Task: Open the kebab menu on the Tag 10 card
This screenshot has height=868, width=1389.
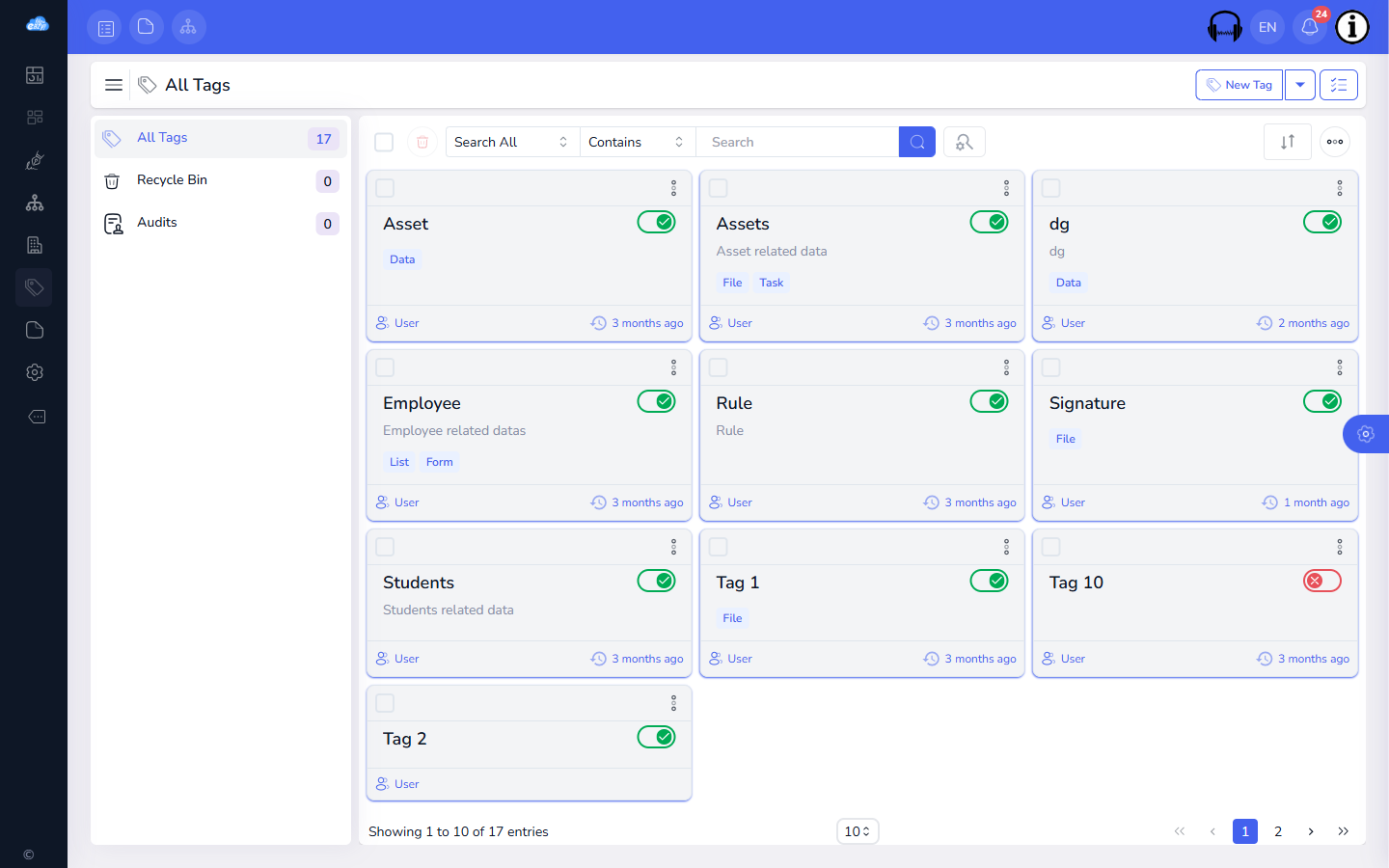Action: (x=1340, y=547)
